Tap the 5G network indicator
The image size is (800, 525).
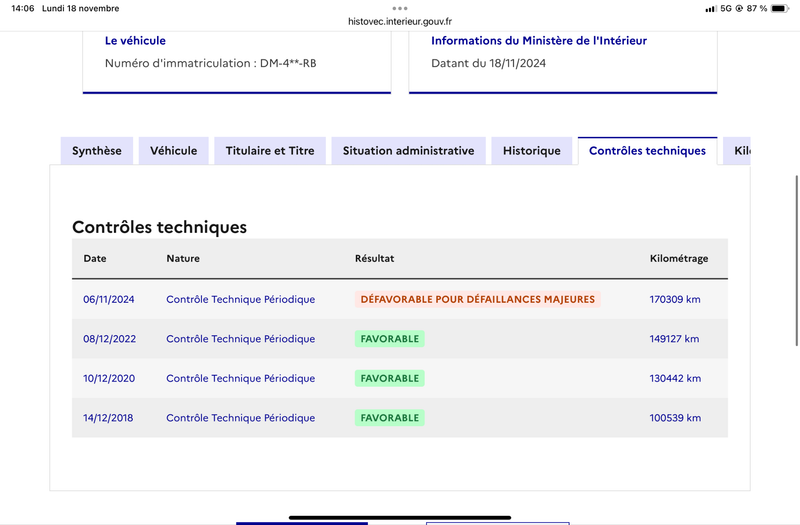pyautogui.click(x=726, y=8)
